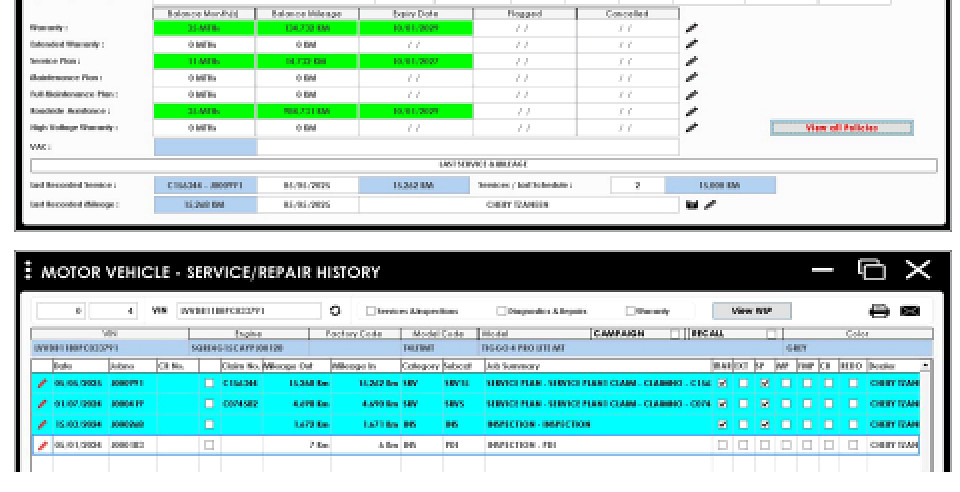960x492 pixels.
Task: Click the save icon beside Last Recorded Mileage
Action: [x=692, y=205]
